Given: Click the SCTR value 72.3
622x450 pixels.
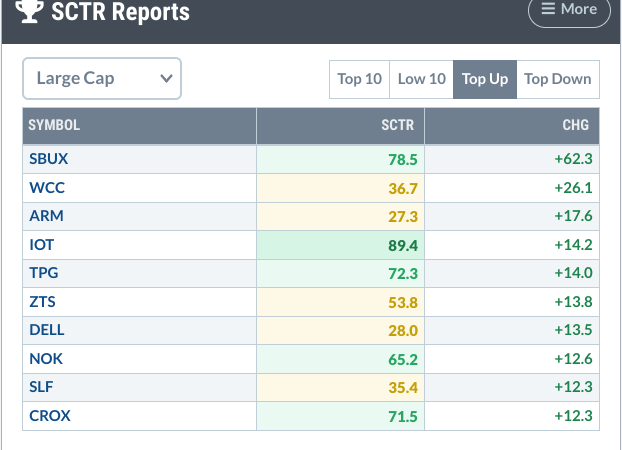Looking at the screenshot, I should coord(403,274).
